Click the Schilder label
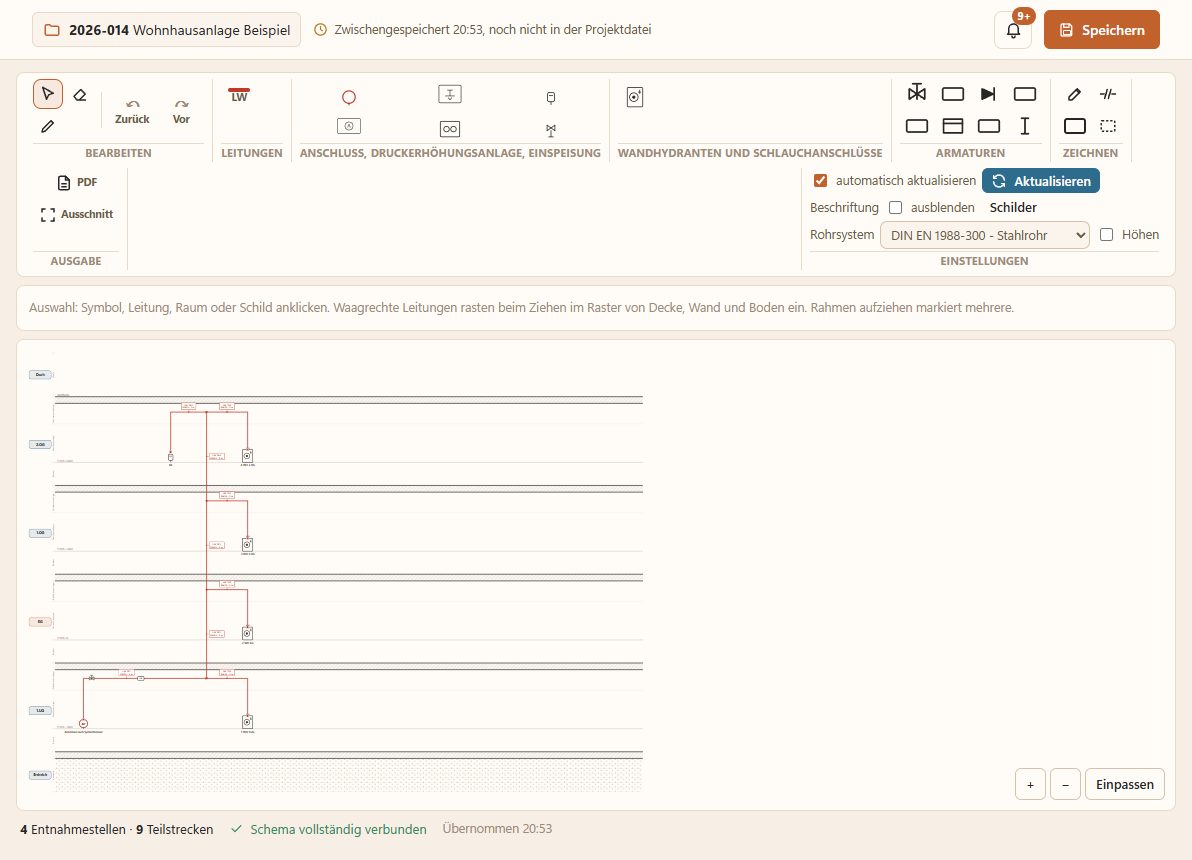This screenshot has width=1192, height=860. point(1013,208)
